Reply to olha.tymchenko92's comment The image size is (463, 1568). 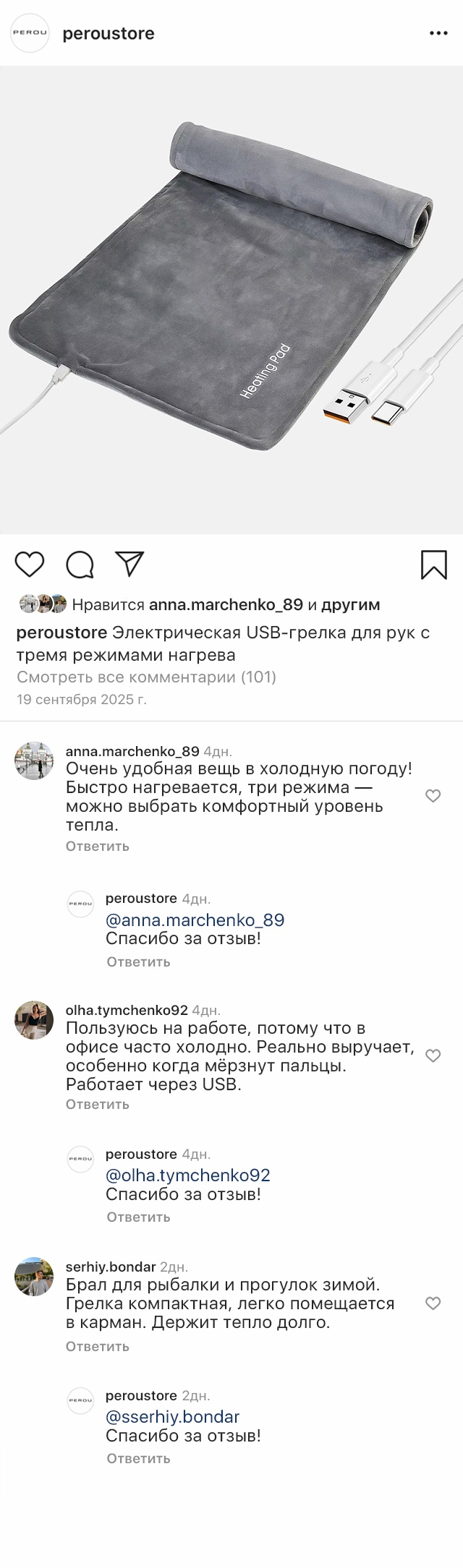(x=98, y=1104)
